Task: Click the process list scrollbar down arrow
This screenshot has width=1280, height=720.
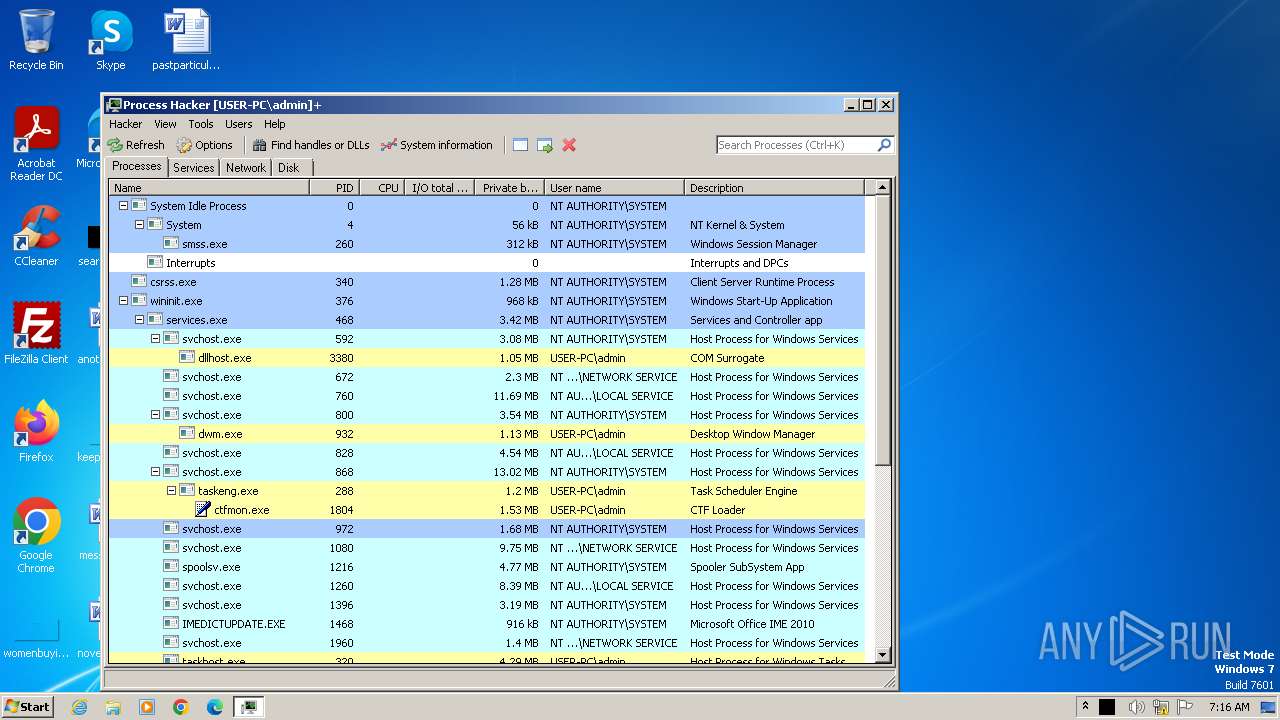Action: 882,655
